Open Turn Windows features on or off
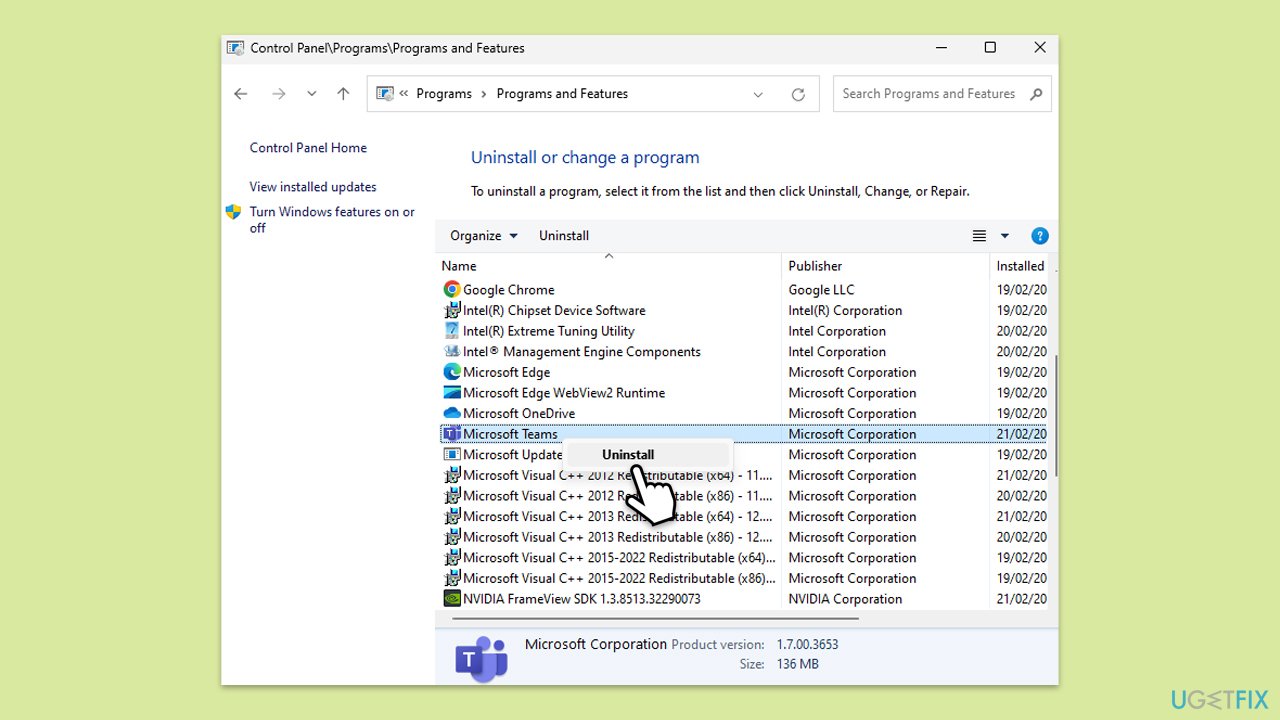 tap(332, 220)
